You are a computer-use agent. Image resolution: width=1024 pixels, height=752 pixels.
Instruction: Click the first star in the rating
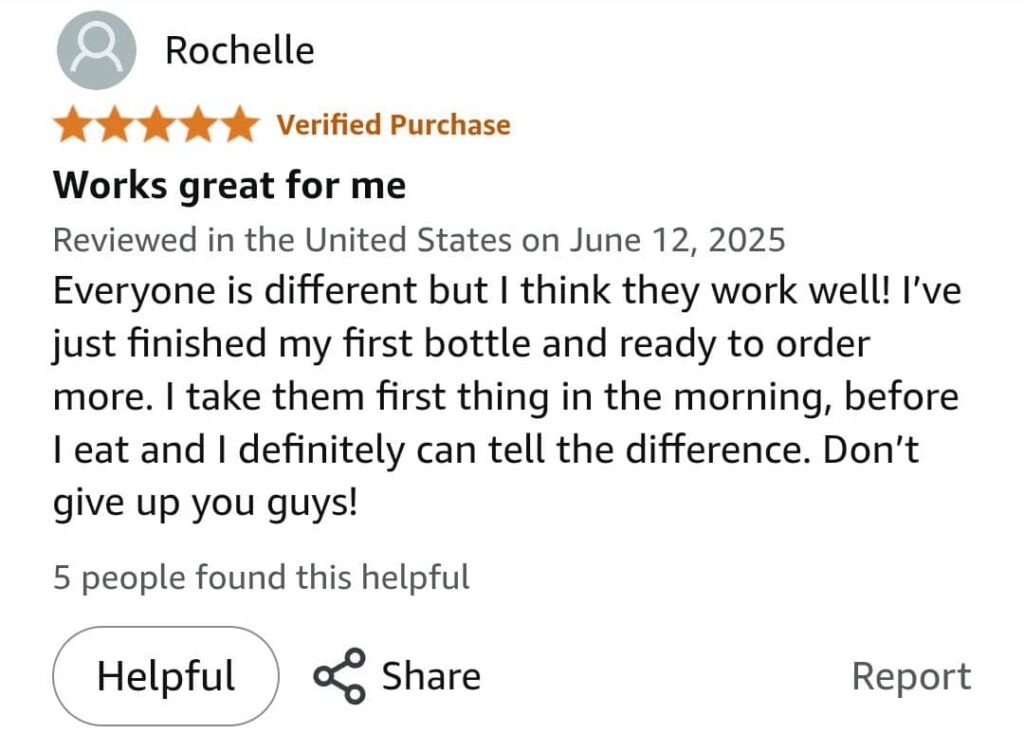(x=72, y=126)
